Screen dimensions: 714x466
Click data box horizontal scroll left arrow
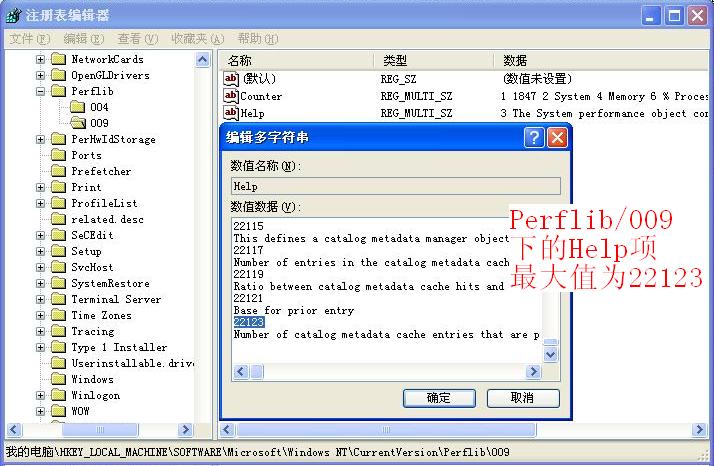point(241,372)
